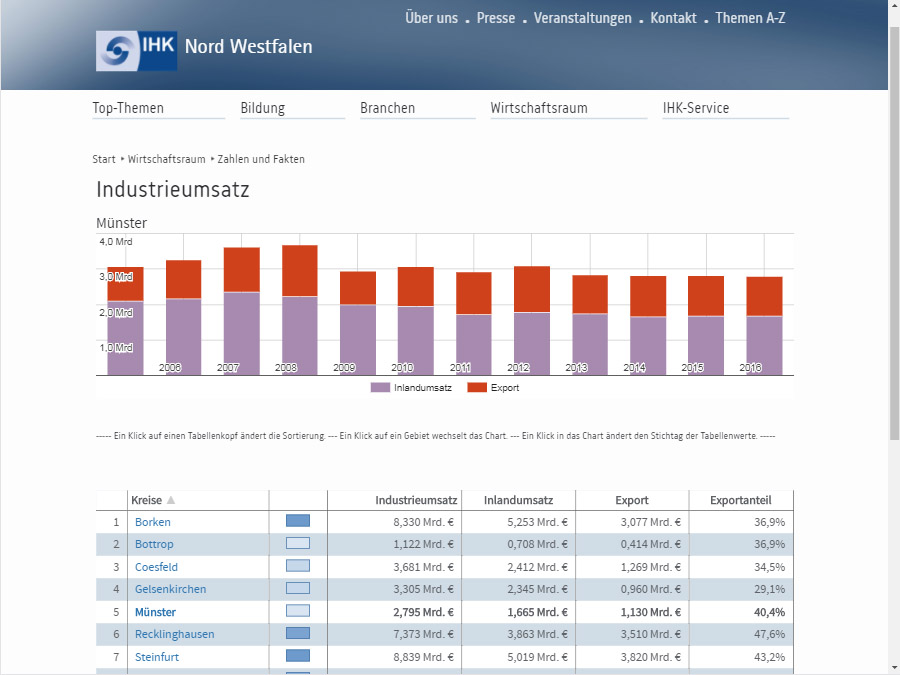Click the Zahlen und Fakten breadcrumb
The image size is (900, 675).
(x=261, y=159)
